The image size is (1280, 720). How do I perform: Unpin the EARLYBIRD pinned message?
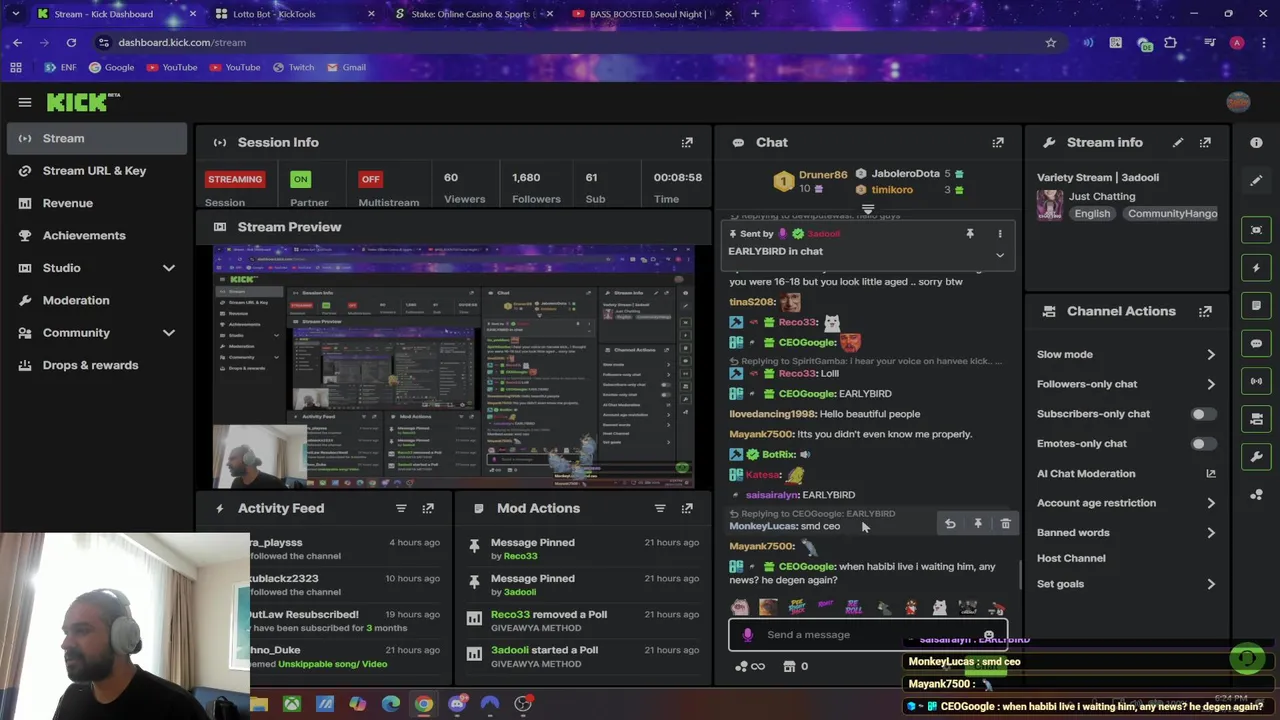pos(969,234)
